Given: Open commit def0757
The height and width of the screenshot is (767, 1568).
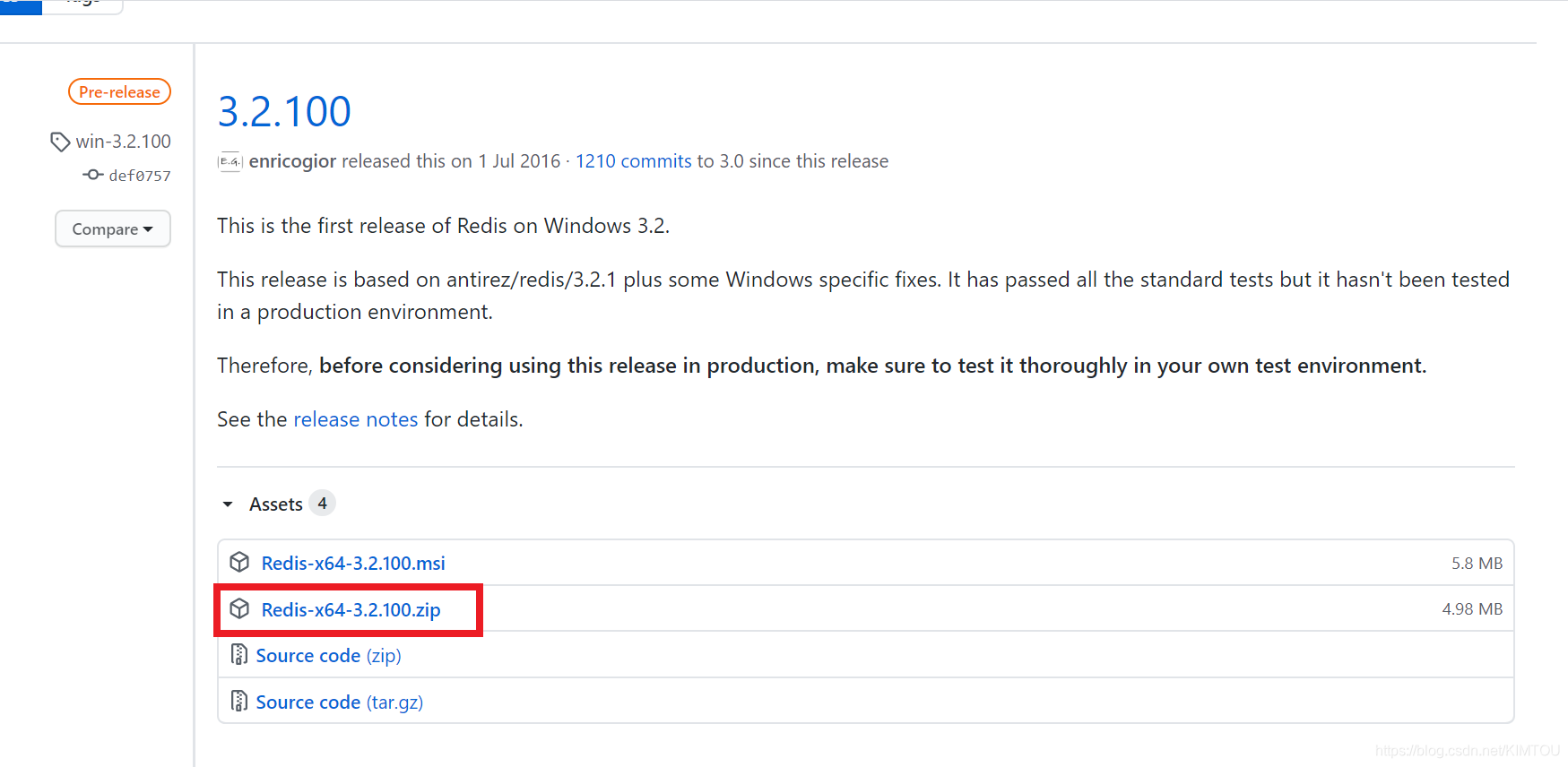Looking at the screenshot, I should point(140,176).
